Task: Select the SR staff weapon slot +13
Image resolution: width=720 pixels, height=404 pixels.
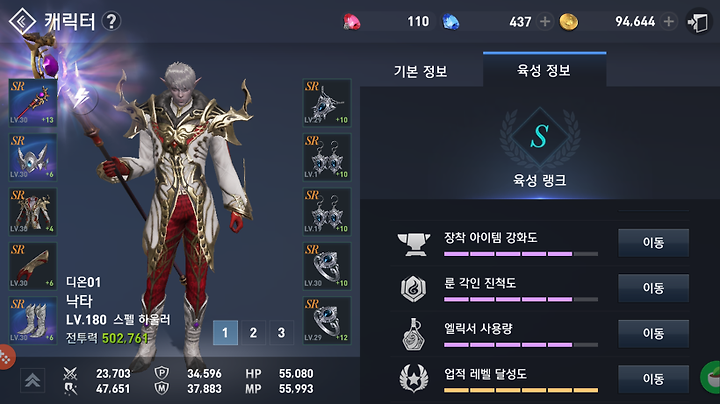Action: click(33, 103)
